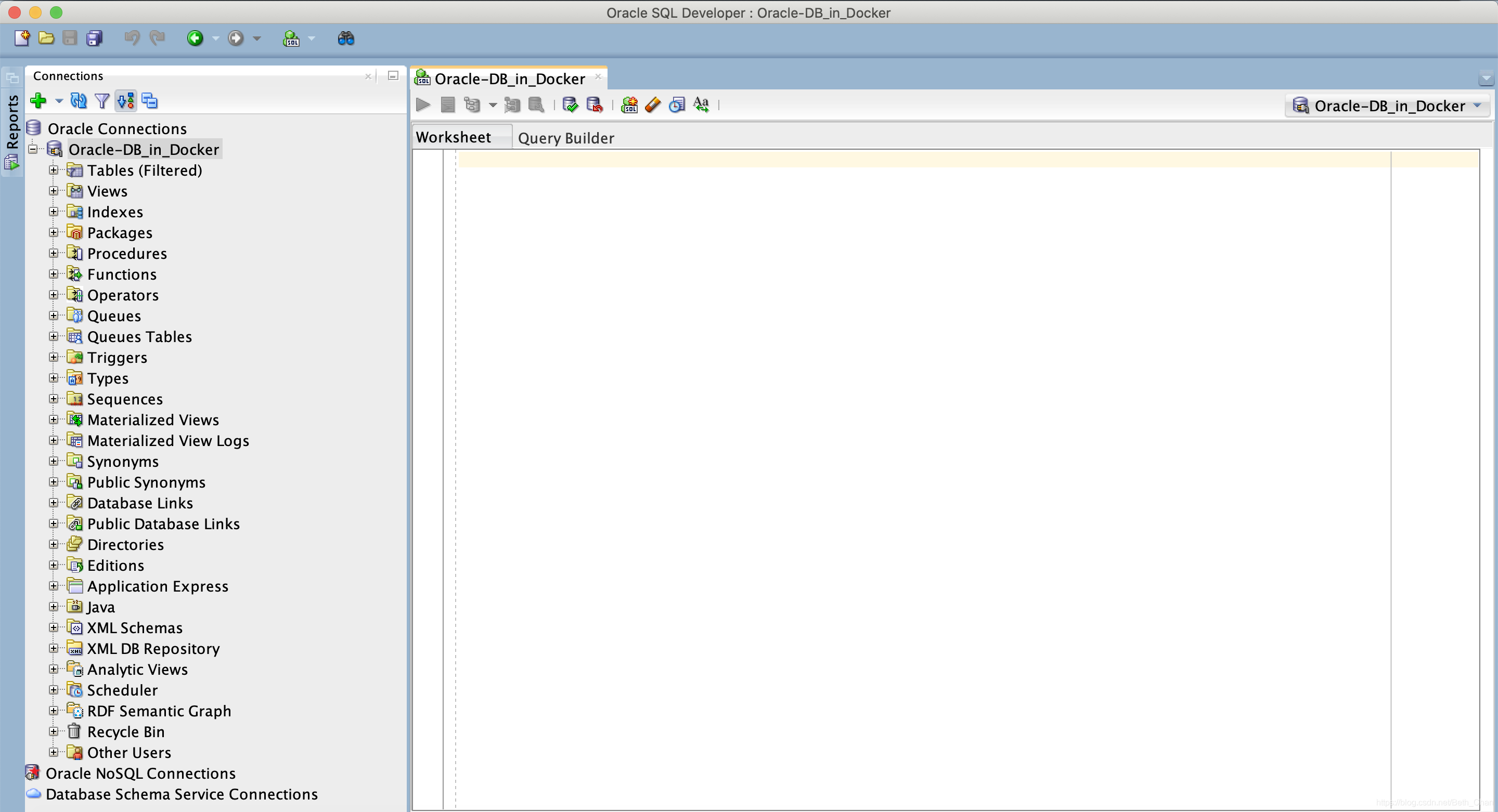
Task: Click the Save File icon in toolbar
Action: point(69,37)
